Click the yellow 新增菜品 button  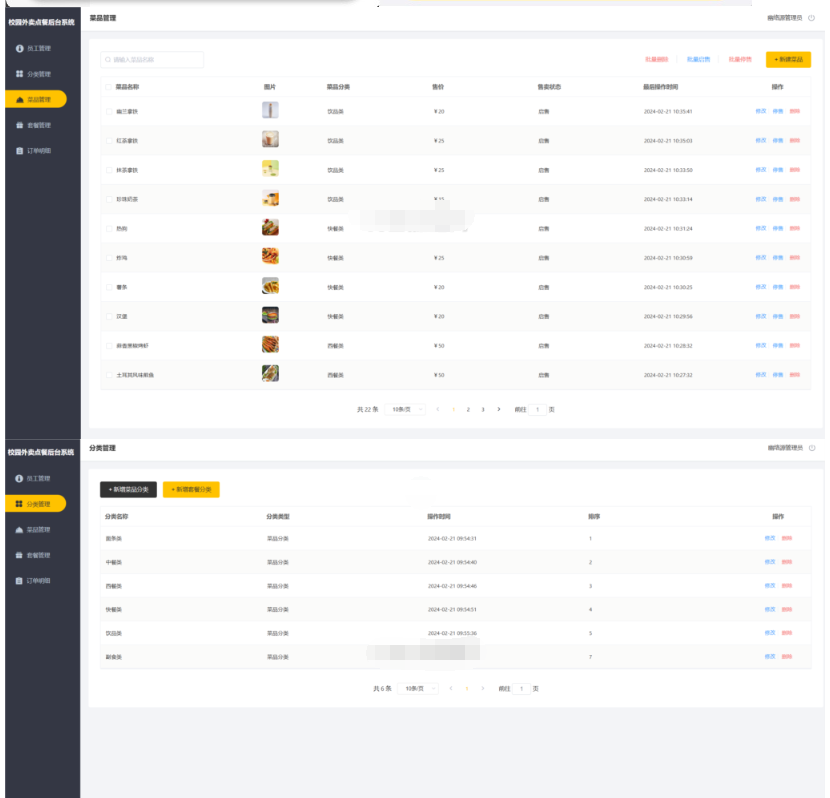coord(788,60)
